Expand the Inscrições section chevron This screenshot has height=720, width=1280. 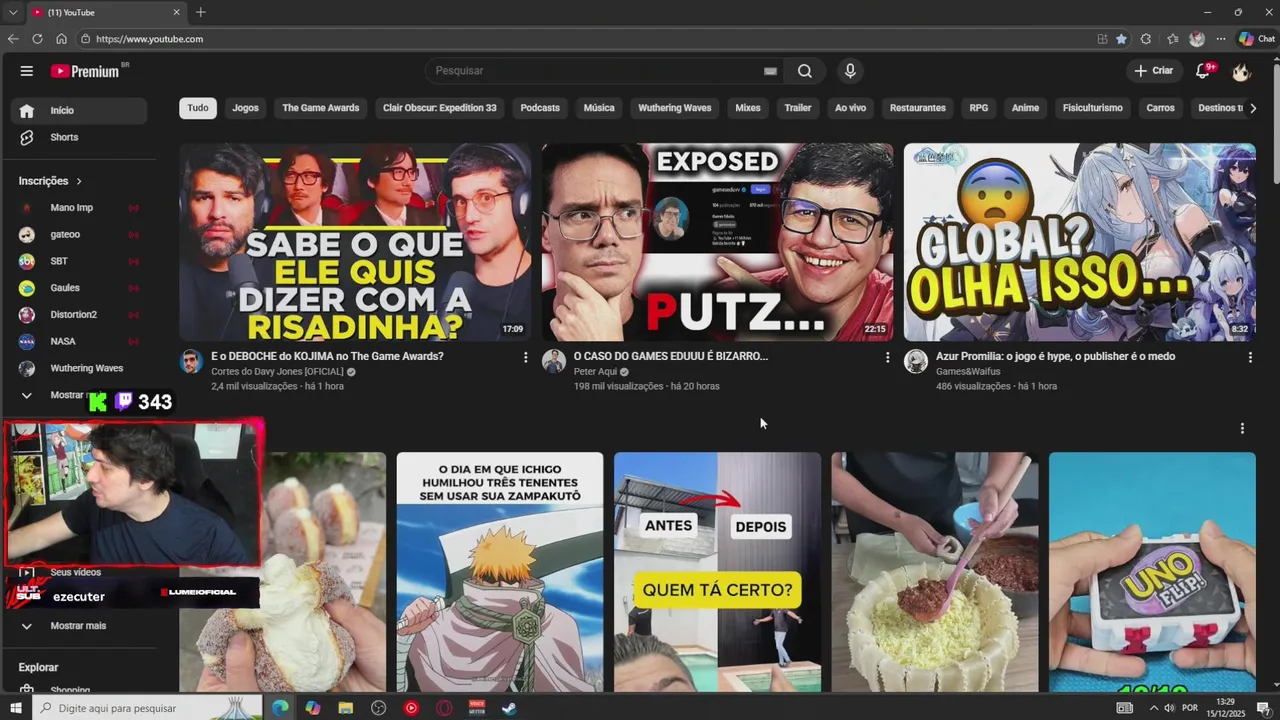click(x=79, y=181)
